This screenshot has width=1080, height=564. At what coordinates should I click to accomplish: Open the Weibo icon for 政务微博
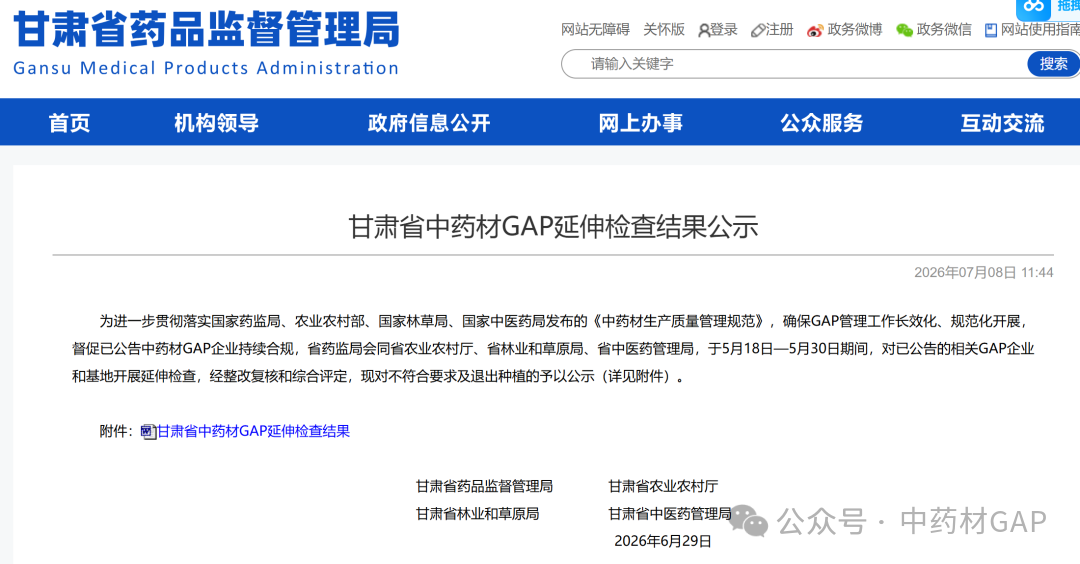(x=816, y=30)
